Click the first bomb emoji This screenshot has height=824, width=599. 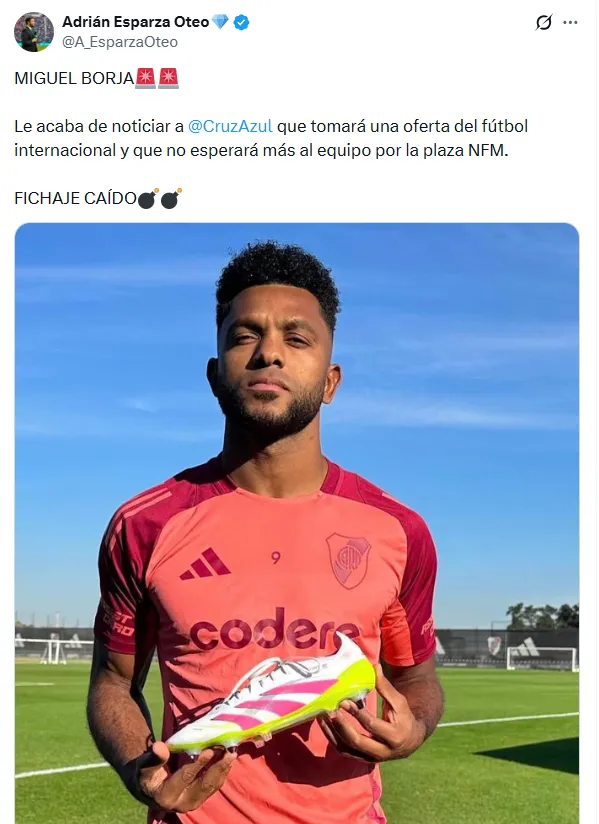pos(148,198)
